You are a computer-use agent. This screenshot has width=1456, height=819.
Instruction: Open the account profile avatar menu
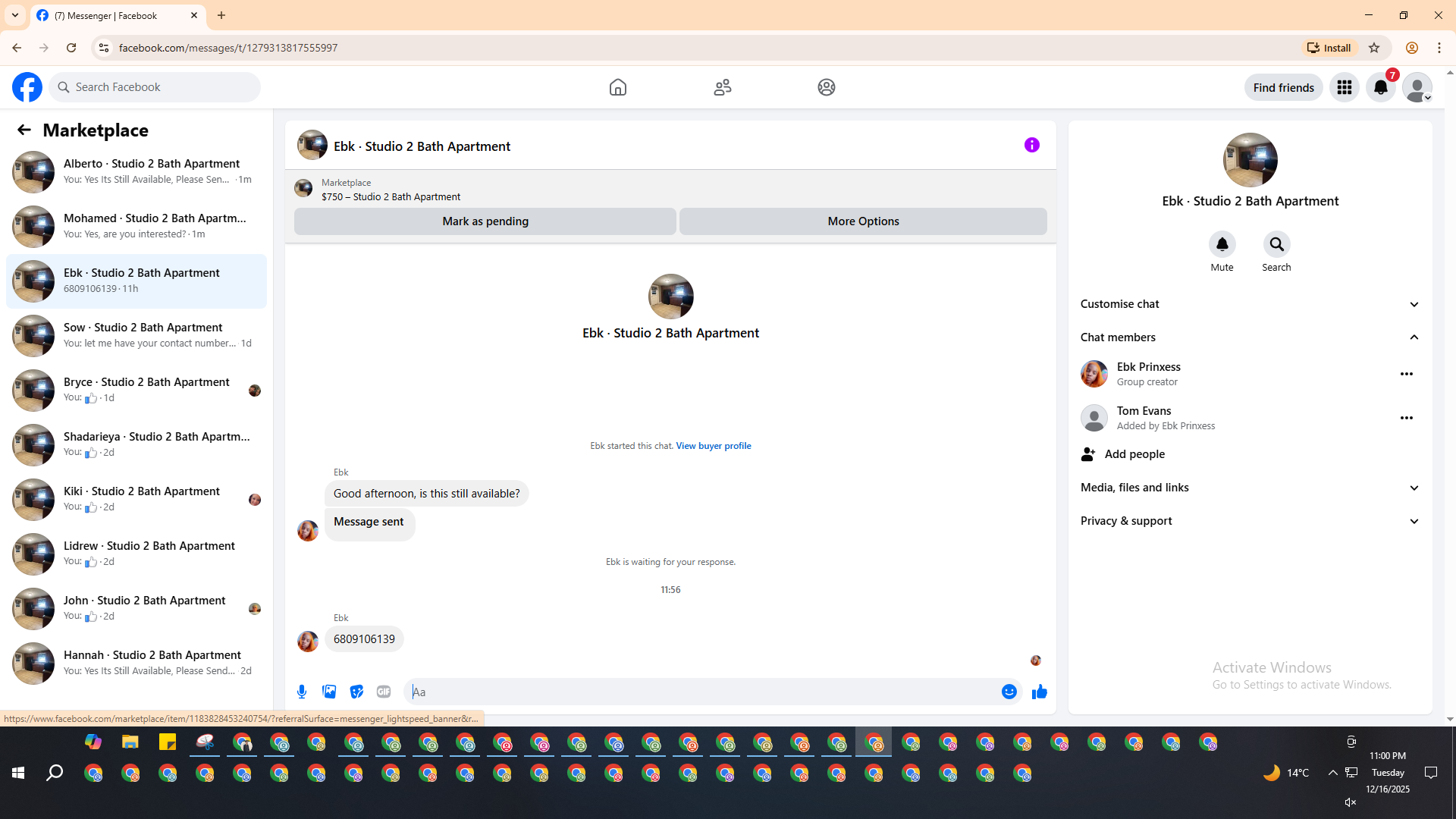pyautogui.click(x=1417, y=87)
